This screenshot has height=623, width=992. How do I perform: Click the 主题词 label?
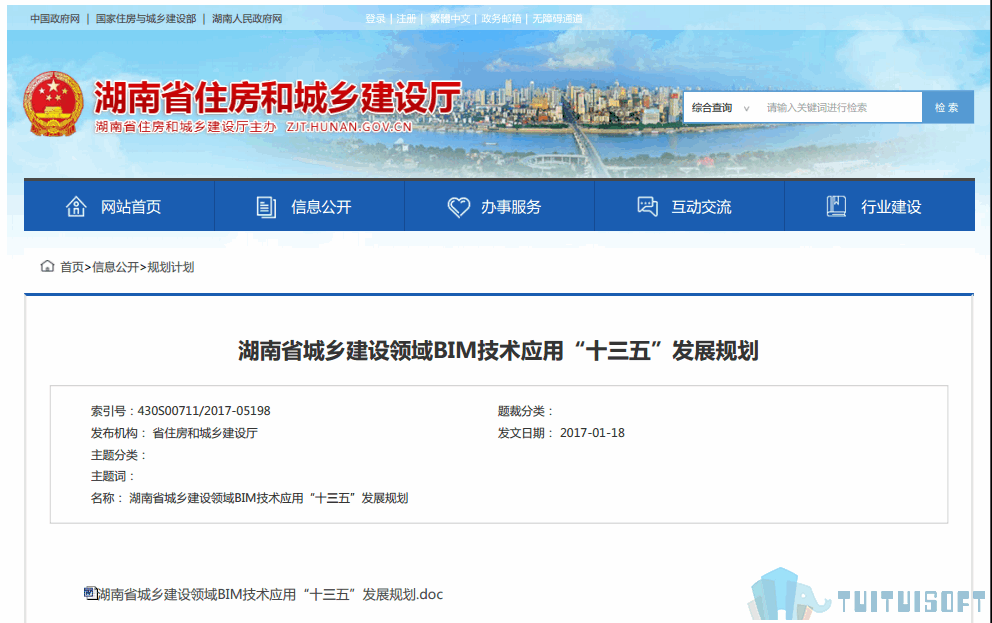112,476
